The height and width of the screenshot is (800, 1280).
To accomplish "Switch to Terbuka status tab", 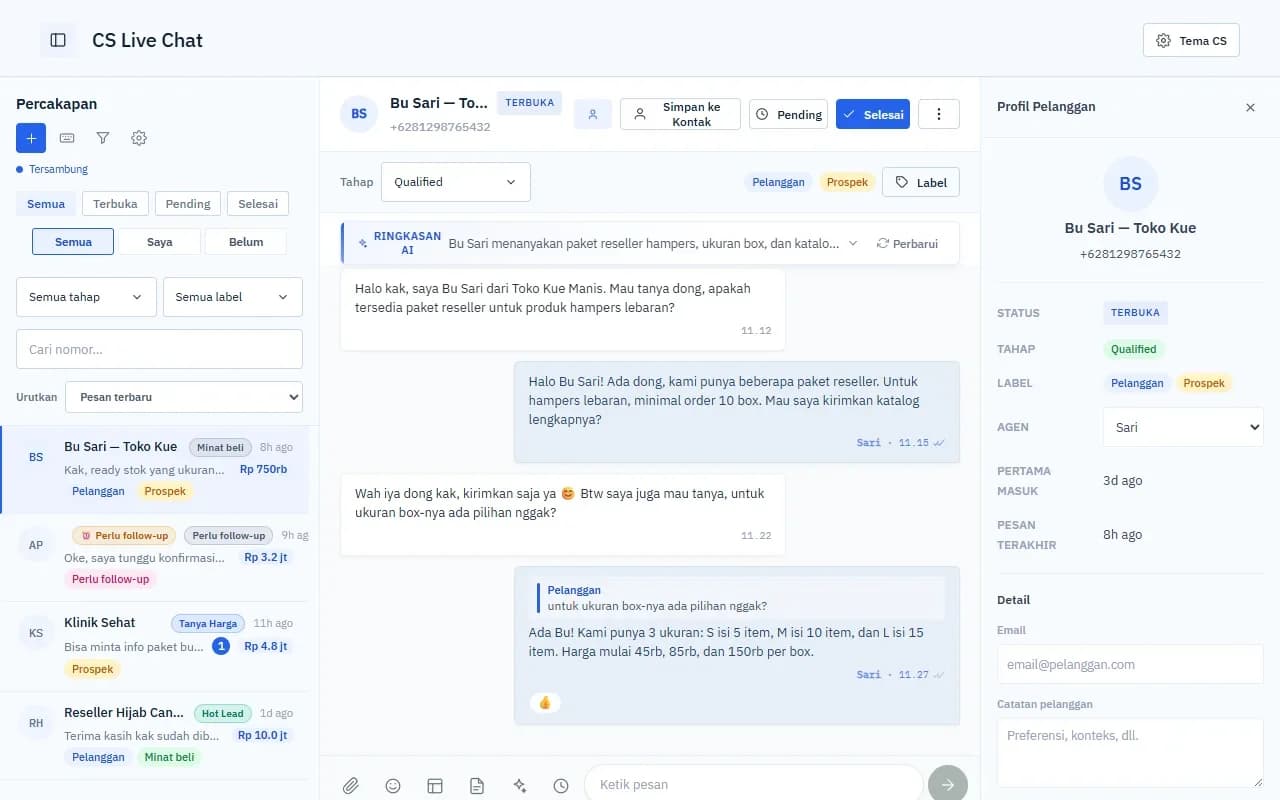I will tap(115, 204).
